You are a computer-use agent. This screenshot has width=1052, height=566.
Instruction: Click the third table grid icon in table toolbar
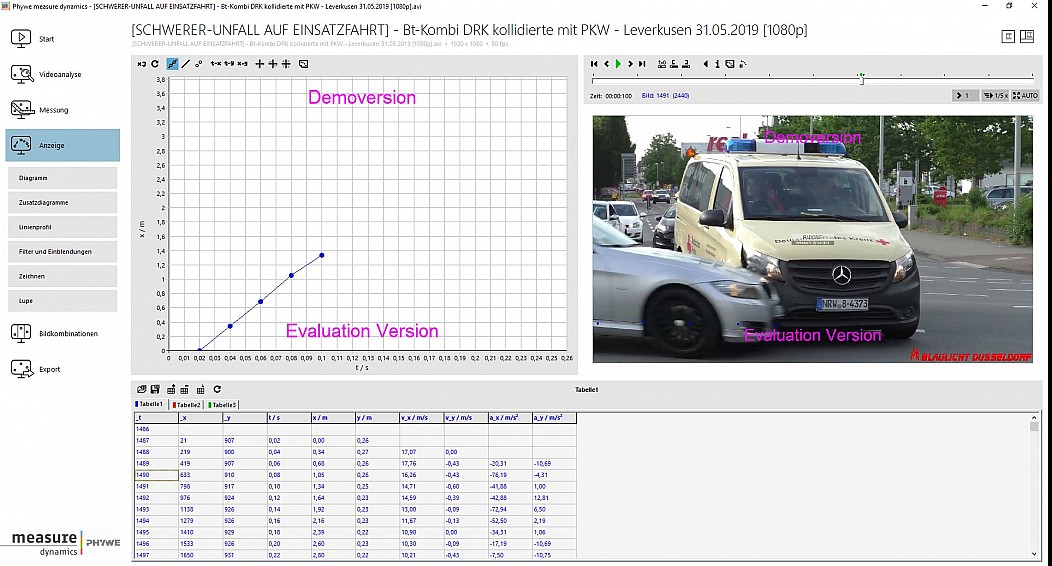[201, 389]
